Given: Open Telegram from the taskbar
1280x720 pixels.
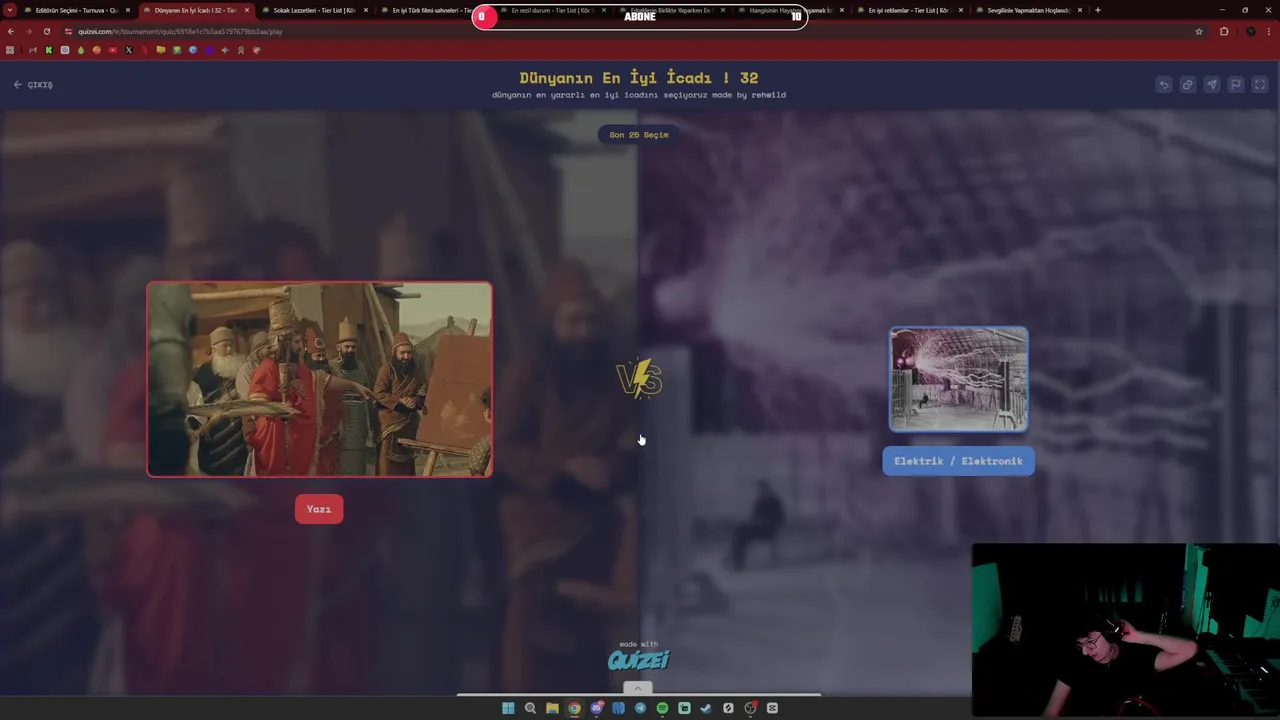Looking at the screenshot, I should pyautogui.click(x=640, y=708).
